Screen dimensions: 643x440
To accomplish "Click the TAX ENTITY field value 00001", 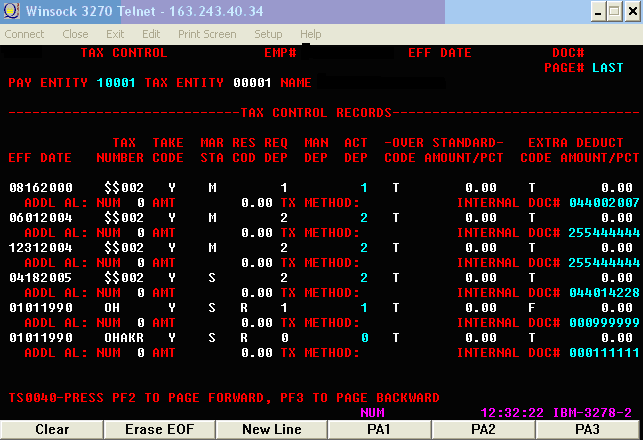I will click(x=252, y=83).
